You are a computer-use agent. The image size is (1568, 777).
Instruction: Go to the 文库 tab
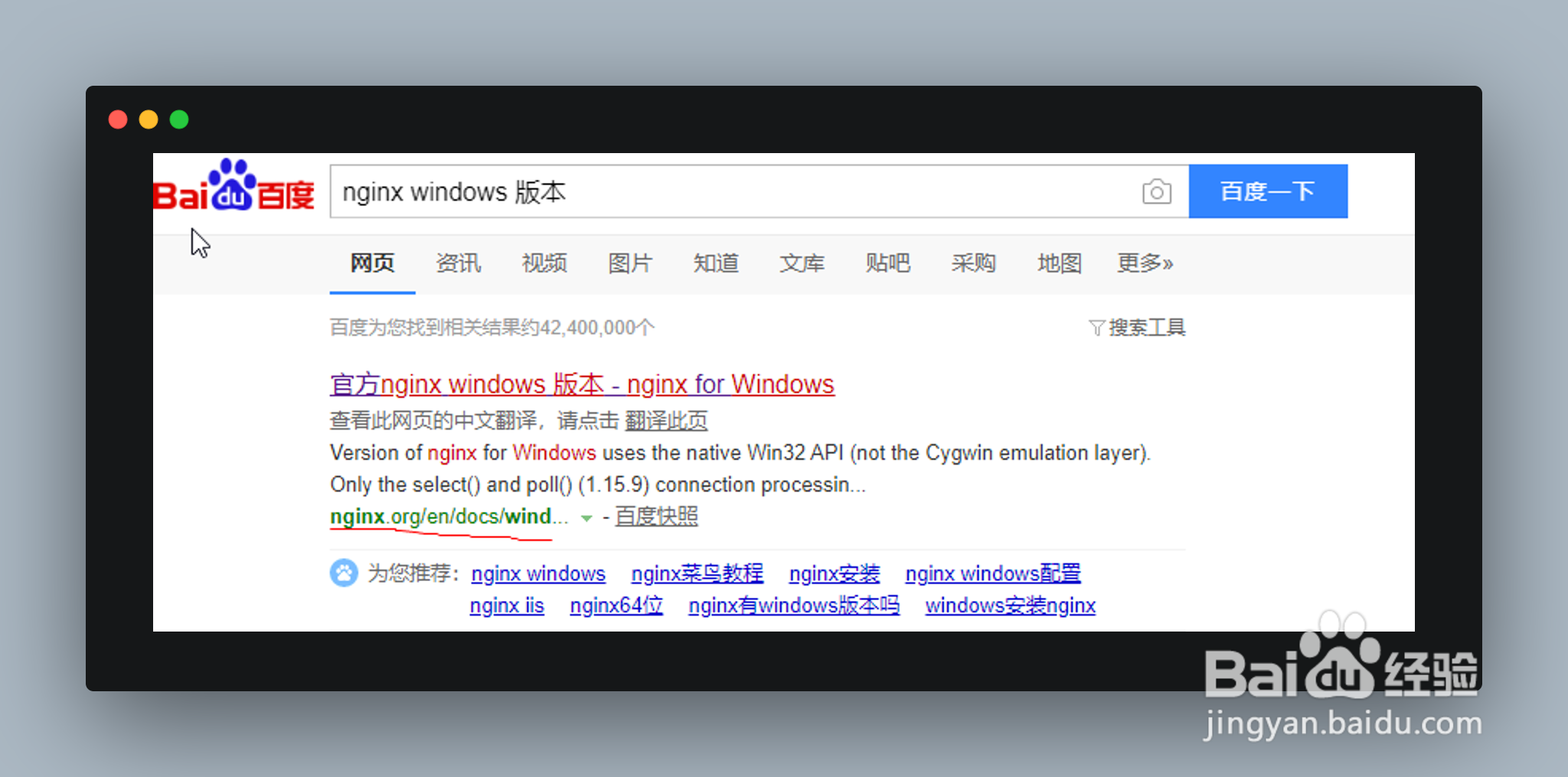801,263
